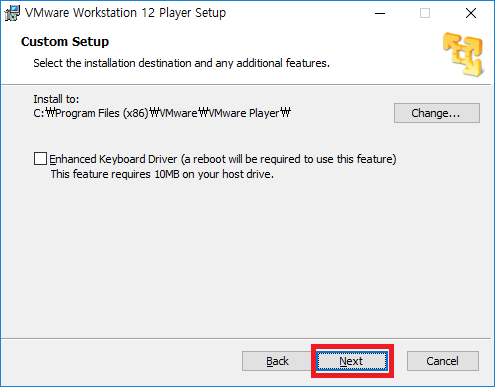Click the Program Files install path text

[x=162, y=113]
